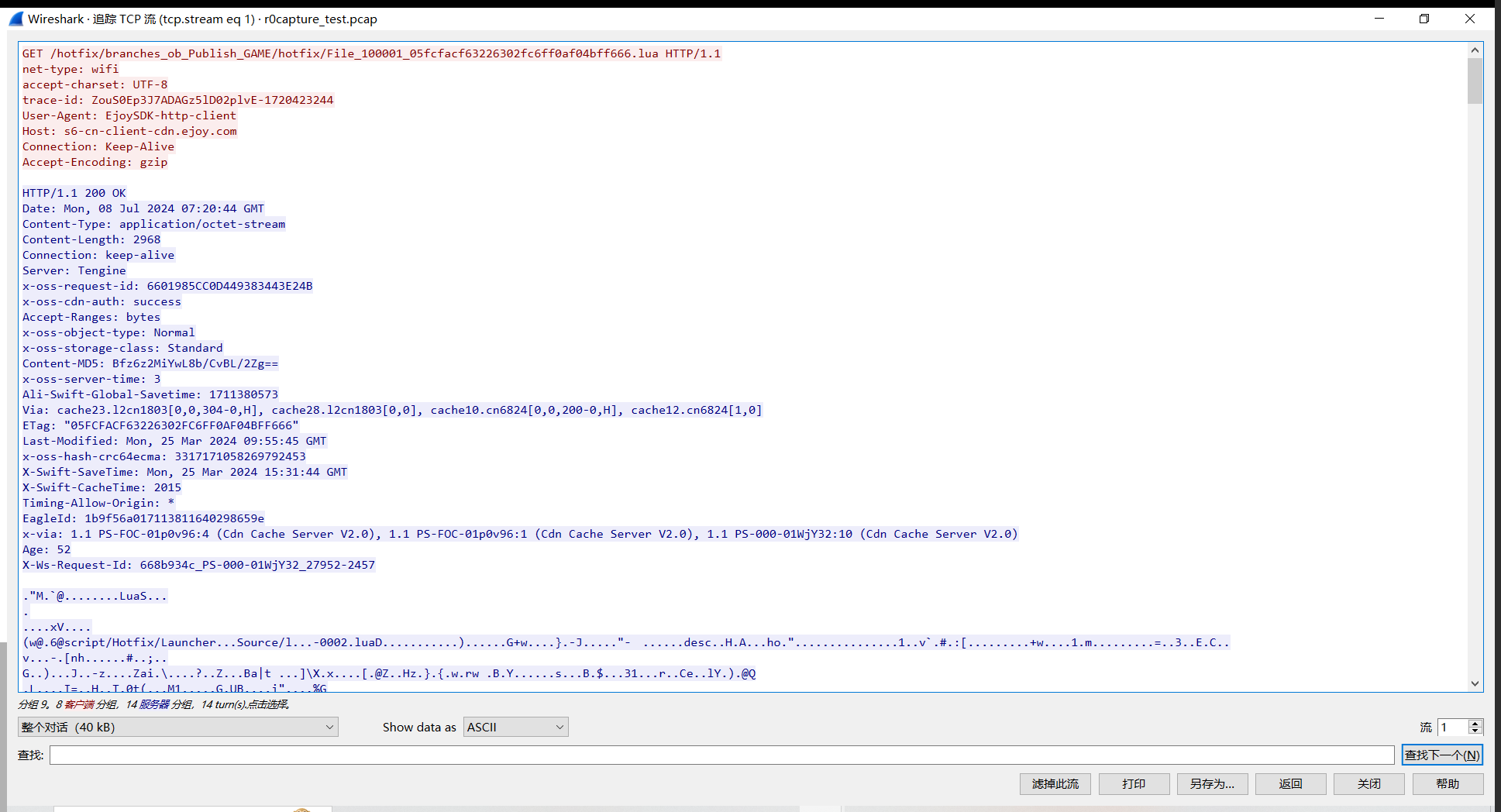
Task: Click the 'User-Agent: EjoySDK-http-client' line
Action: pyautogui.click(x=129, y=115)
